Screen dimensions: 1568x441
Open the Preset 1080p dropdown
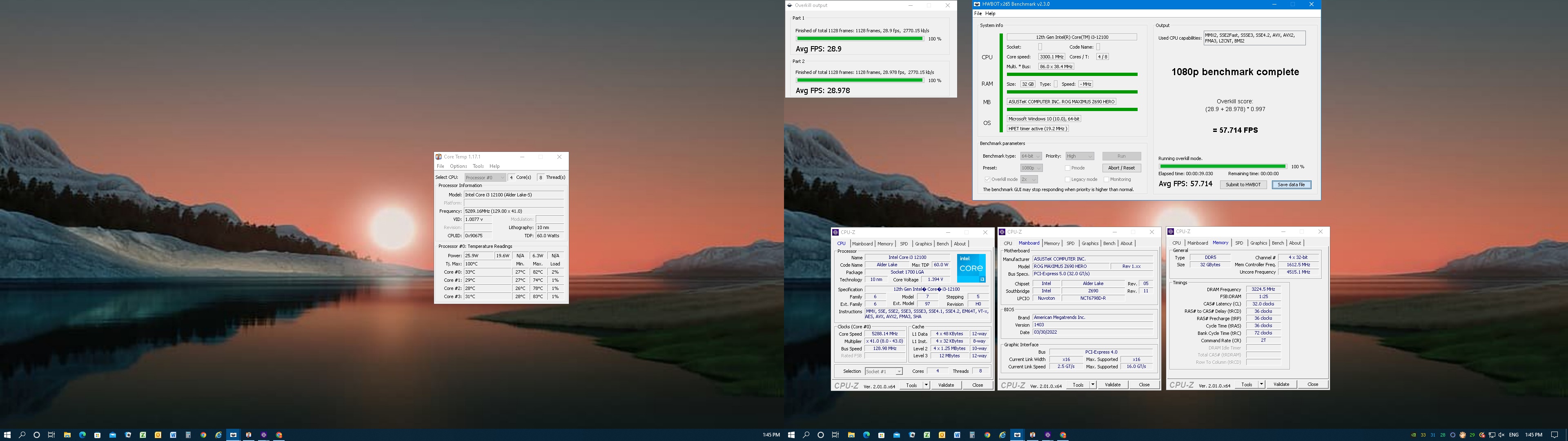click(x=1032, y=167)
